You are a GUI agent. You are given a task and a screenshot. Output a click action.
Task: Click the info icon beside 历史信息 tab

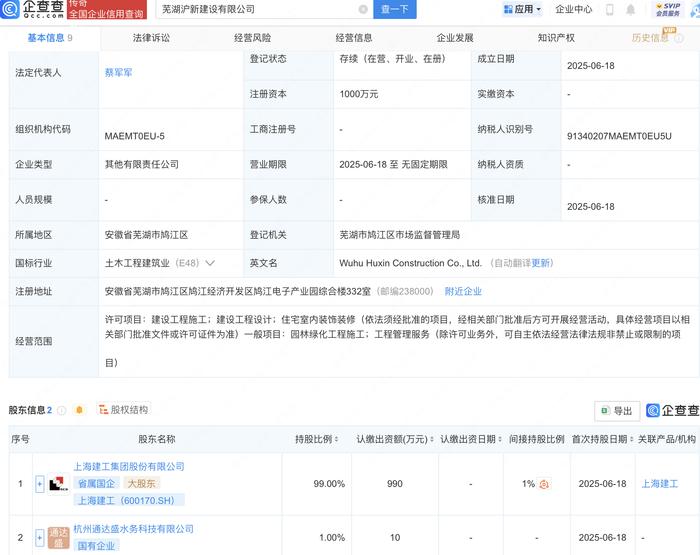(x=679, y=38)
